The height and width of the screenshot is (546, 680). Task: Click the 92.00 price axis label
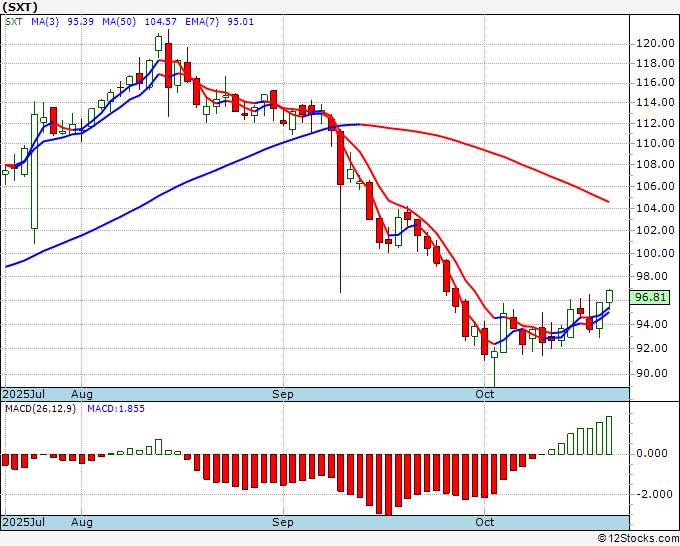(x=652, y=348)
